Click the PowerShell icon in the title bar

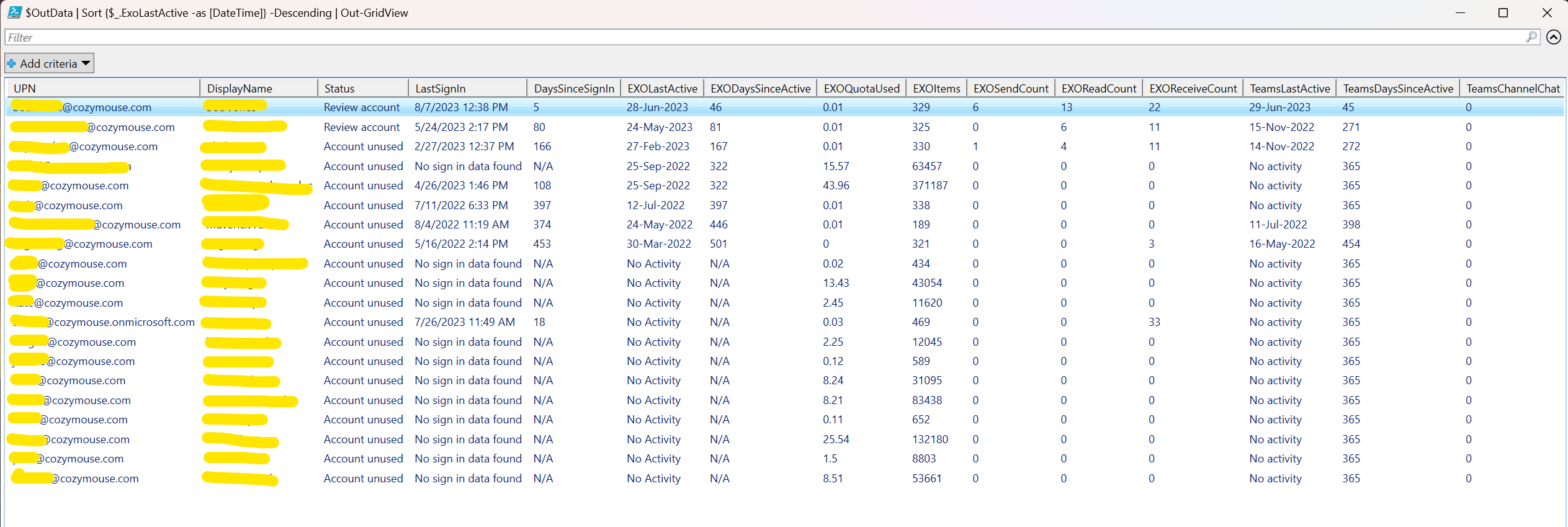tap(15, 12)
